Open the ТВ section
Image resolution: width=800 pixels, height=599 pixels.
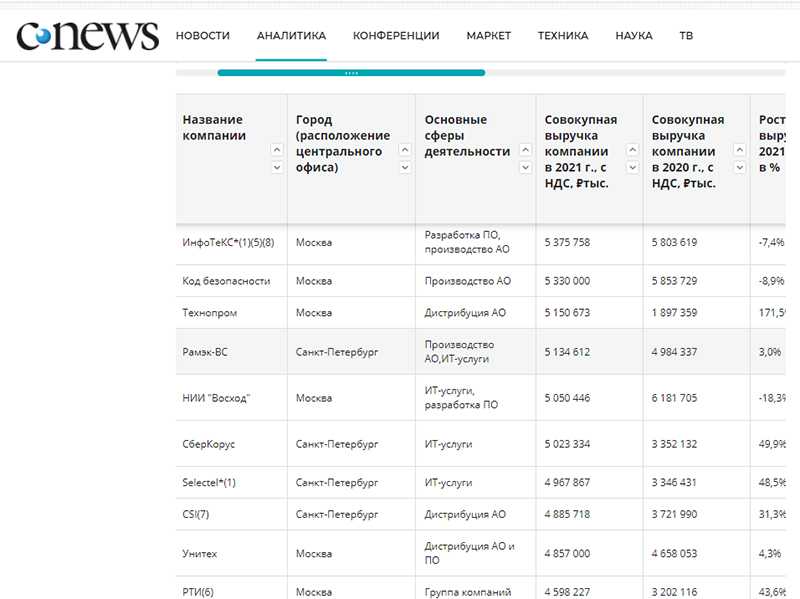[x=686, y=36]
